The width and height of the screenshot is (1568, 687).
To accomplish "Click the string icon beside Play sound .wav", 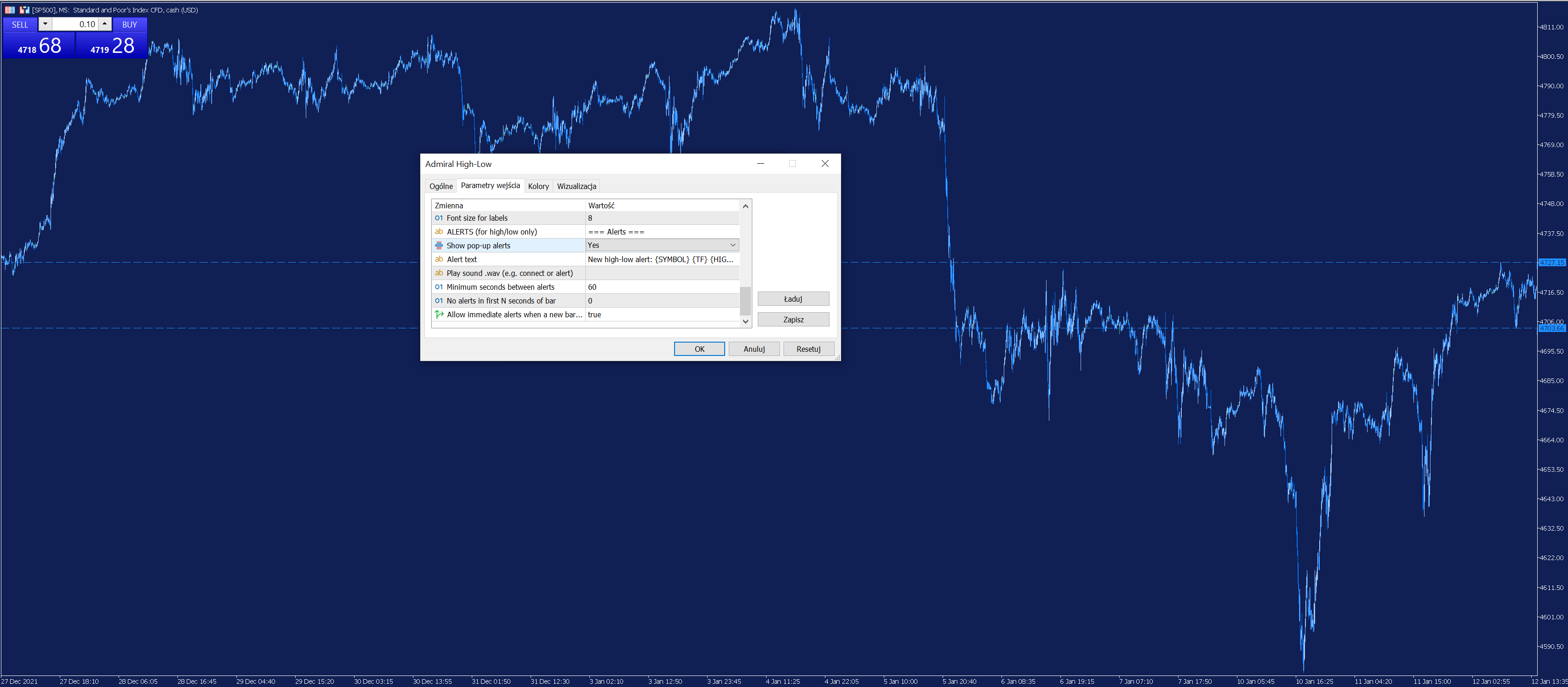I will pyautogui.click(x=439, y=273).
